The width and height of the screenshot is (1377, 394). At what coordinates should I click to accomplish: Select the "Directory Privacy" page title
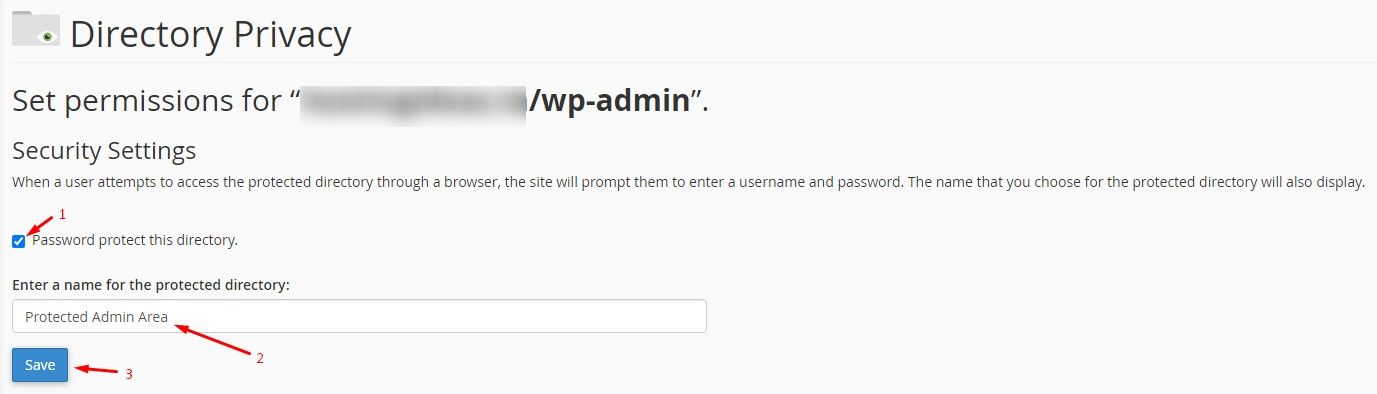pyautogui.click(x=210, y=35)
